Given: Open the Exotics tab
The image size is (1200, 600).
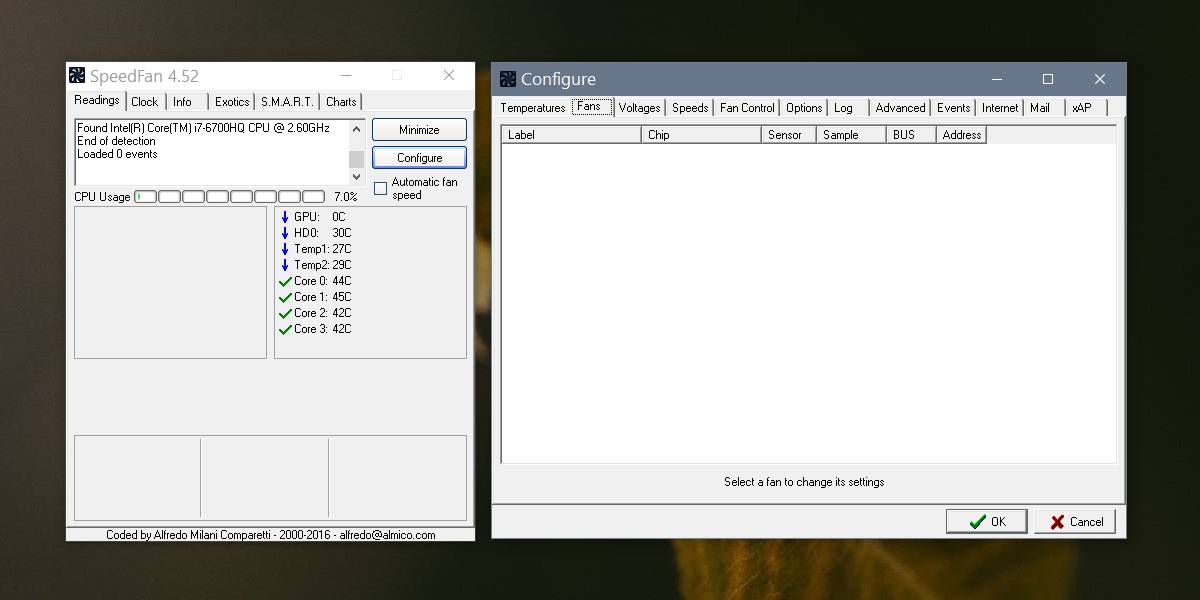Looking at the screenshot, I should (x=232, y=102).
